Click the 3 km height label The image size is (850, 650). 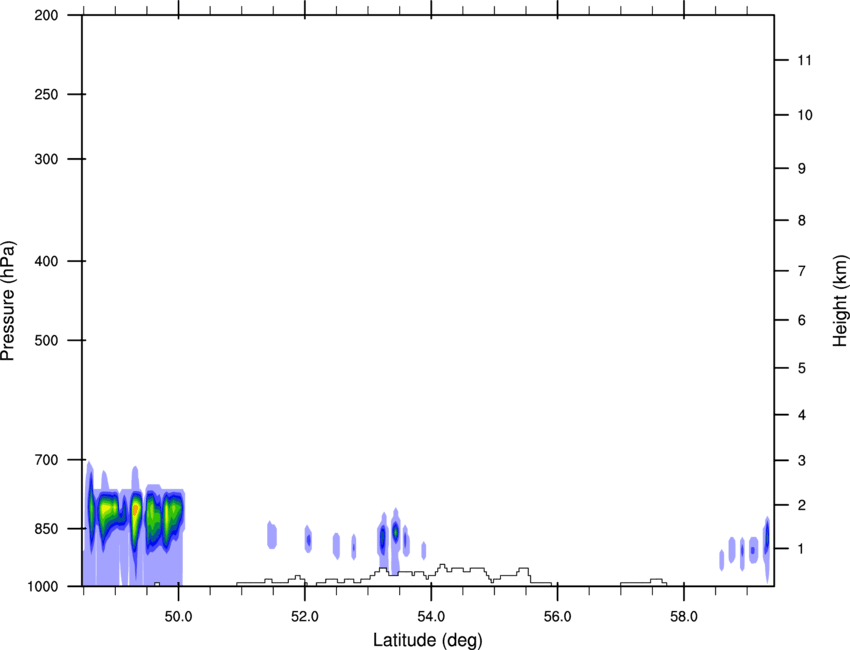click(x=802, y=460)
